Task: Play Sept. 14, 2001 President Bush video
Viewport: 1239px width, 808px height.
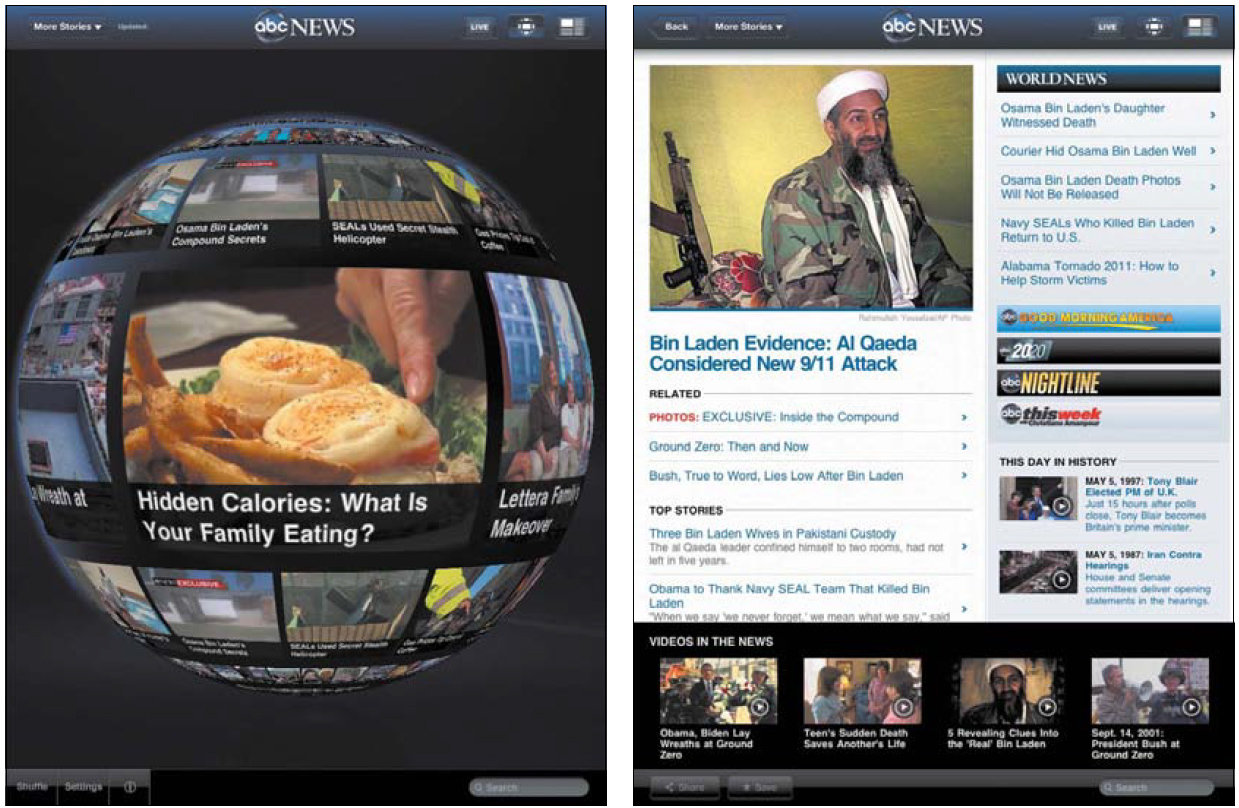Action: click(1149, 690)
